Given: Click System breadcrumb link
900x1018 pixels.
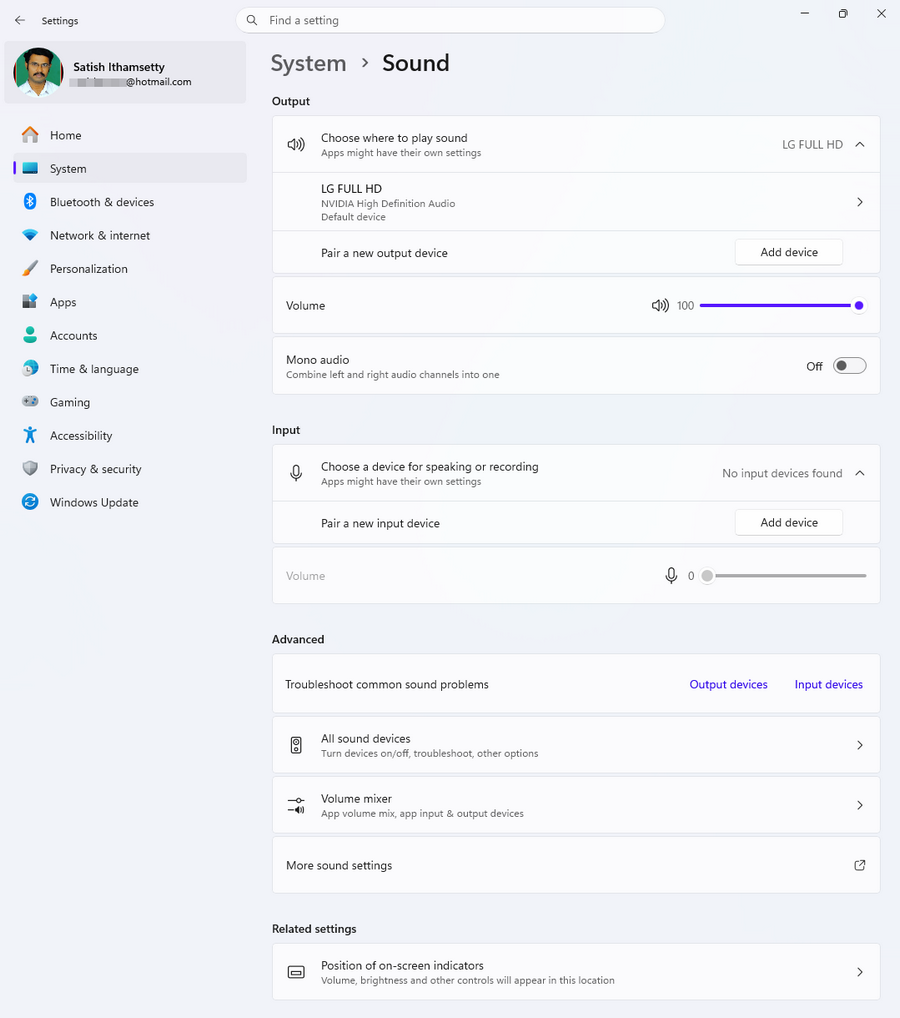Looking at the screenshot, I should coord(308,64).
